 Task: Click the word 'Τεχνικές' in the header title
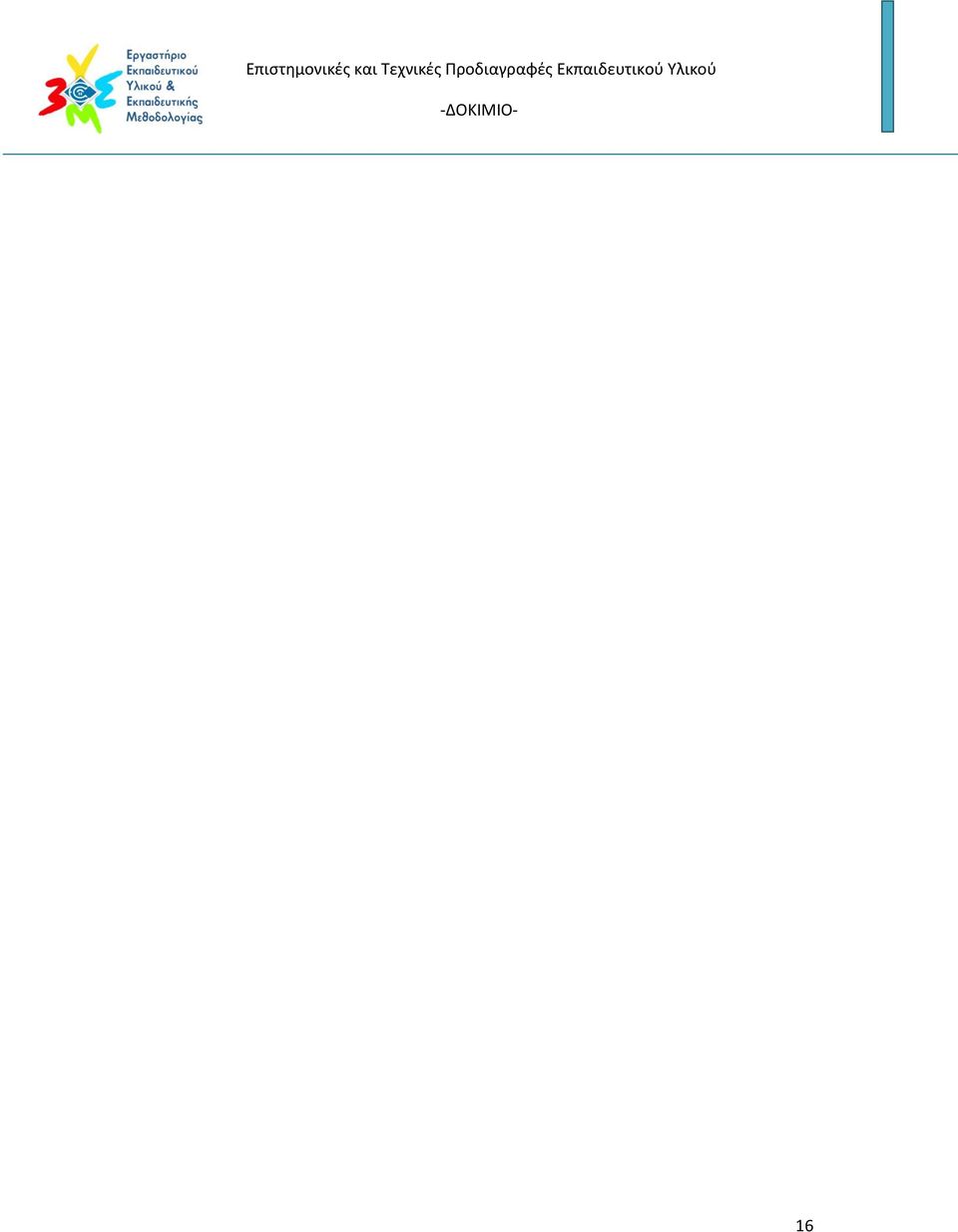(x=411, y=70)
